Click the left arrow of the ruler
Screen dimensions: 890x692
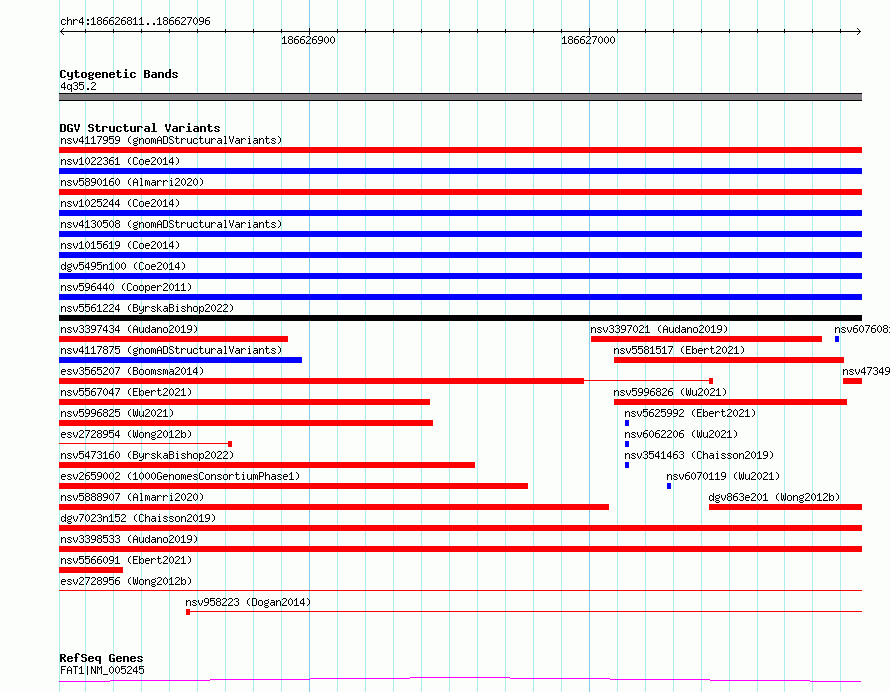click(x=62, y=32)
